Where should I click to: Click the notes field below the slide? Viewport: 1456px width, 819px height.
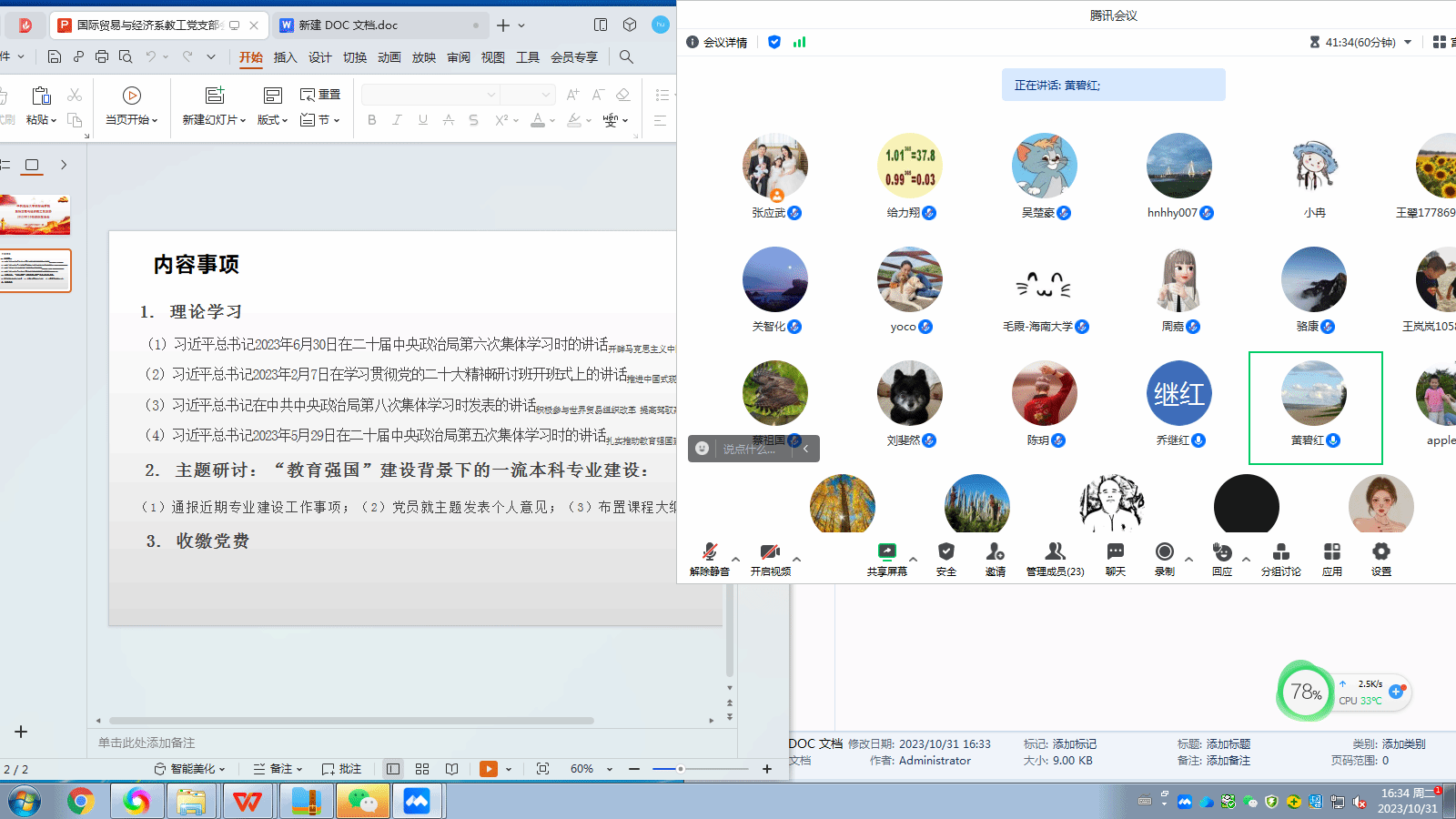click(364, 743)
